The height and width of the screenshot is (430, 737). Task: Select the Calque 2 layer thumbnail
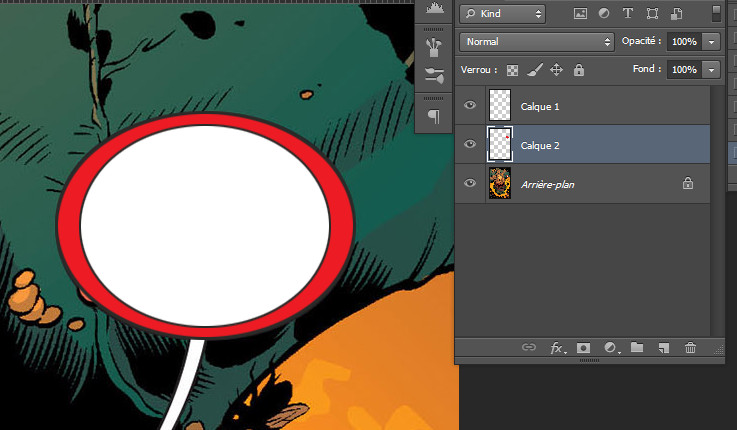500,144
